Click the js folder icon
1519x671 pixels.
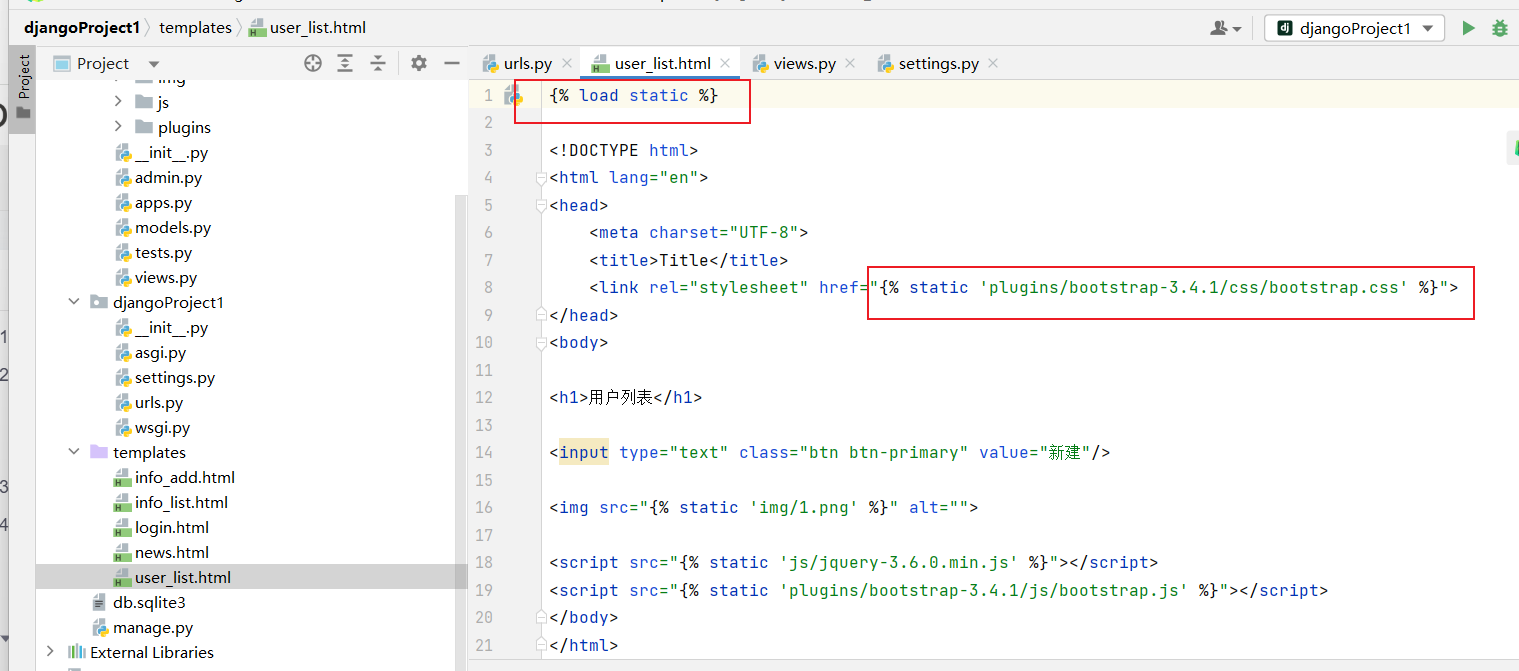[143, 102]
